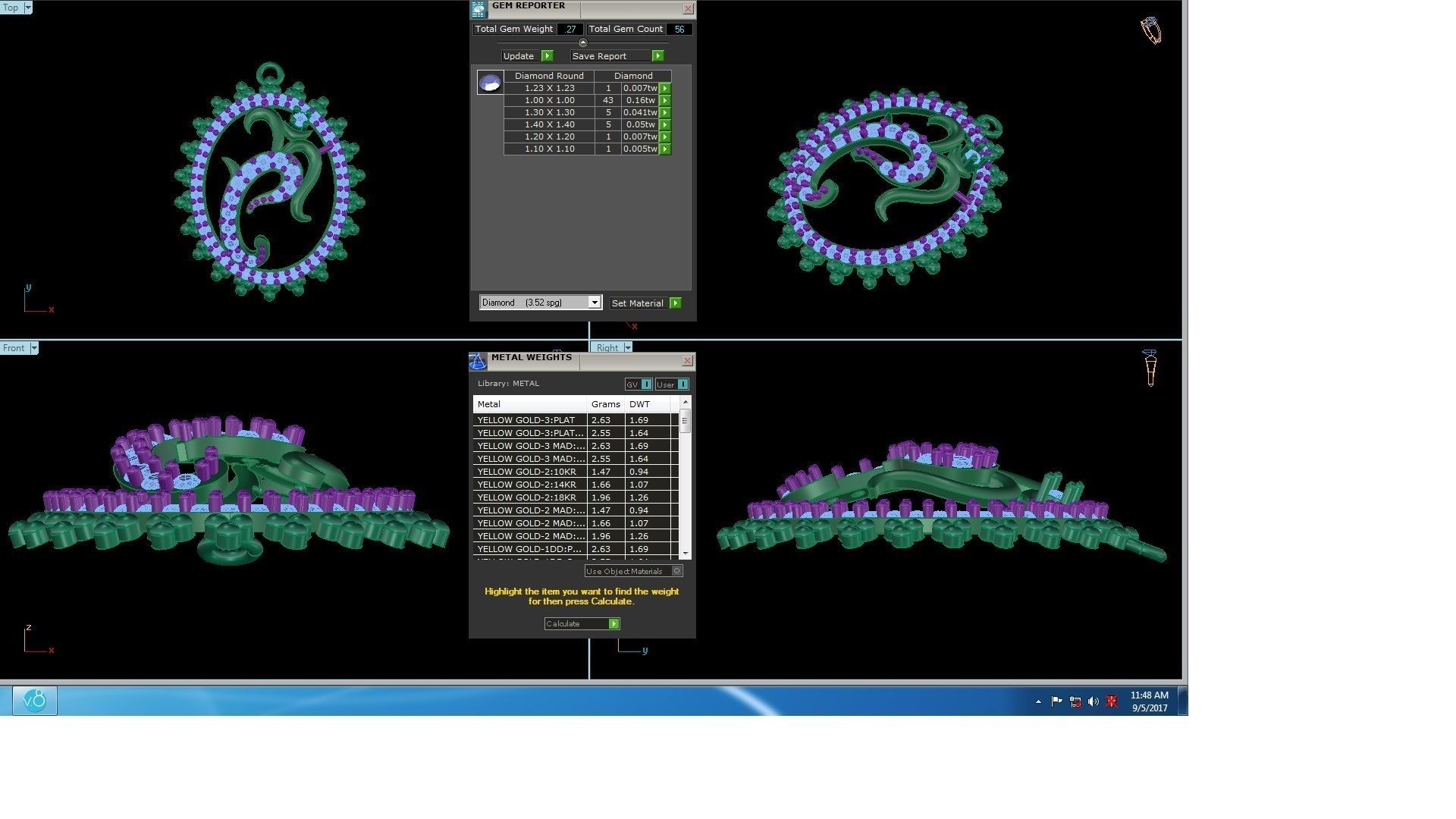Open the Front viewport dropdown arrow
This screenshot has height=819, width=1456.
click(34, 348)
